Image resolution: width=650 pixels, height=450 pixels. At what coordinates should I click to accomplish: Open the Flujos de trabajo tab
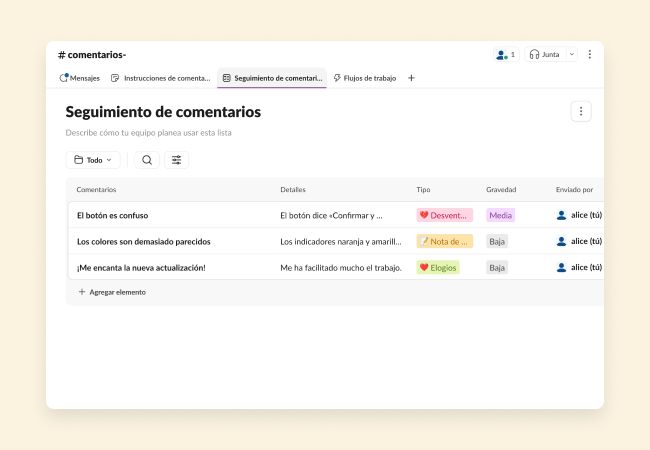[x=364, y=78]
